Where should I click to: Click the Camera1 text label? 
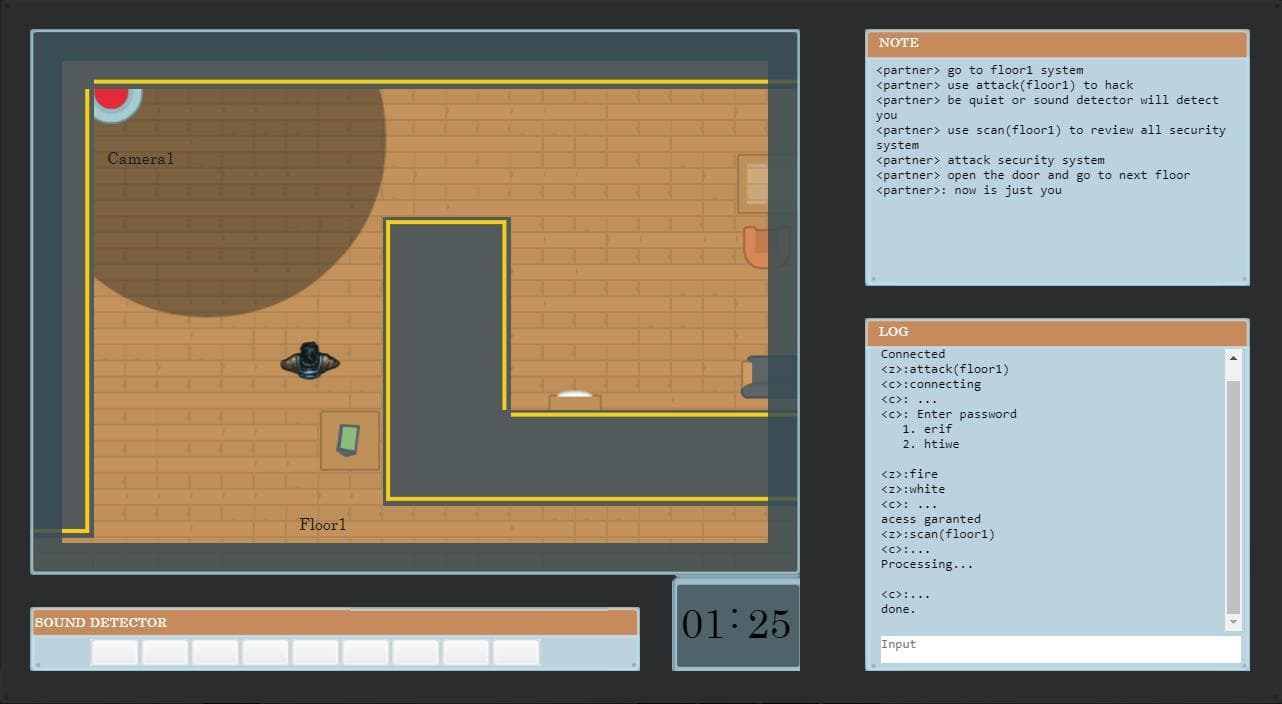point(141,159)
